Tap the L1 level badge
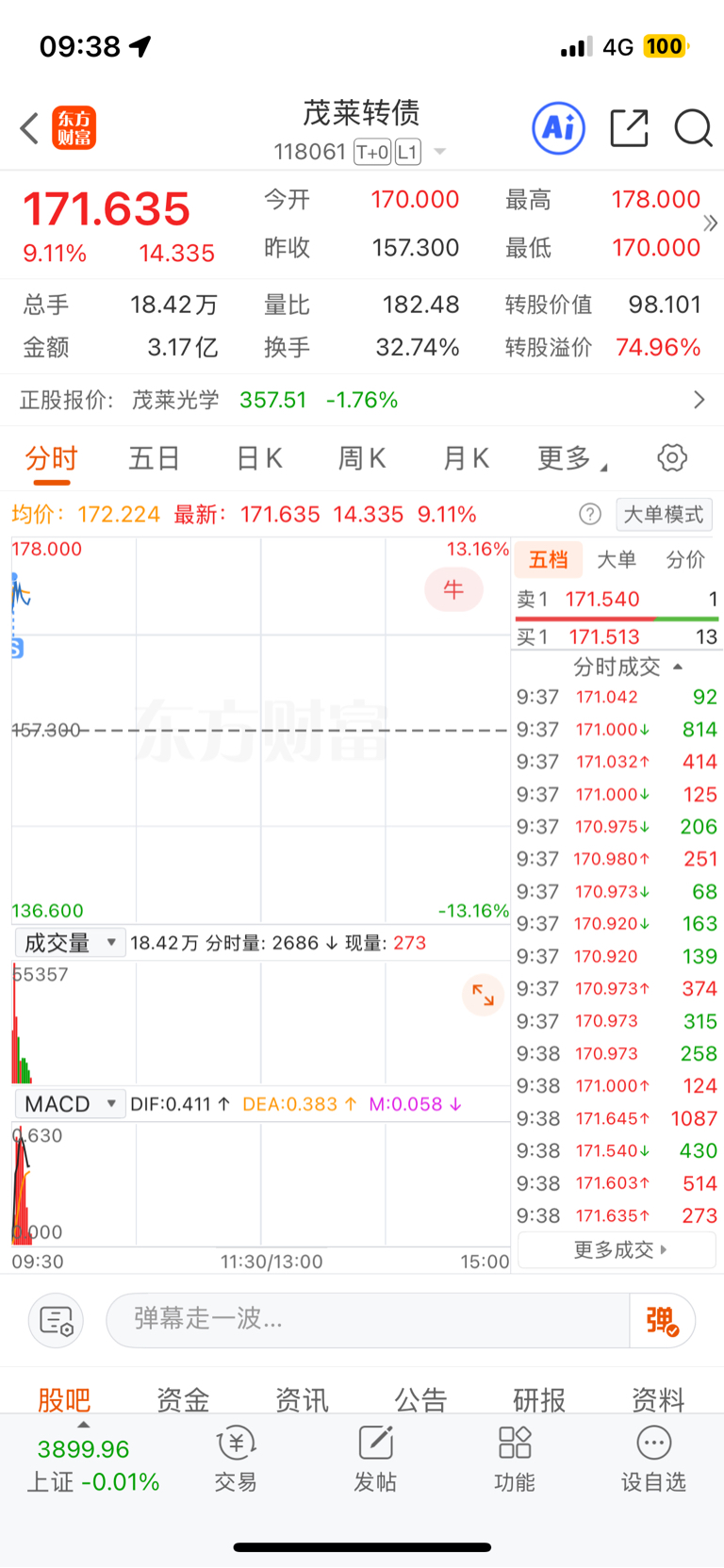The width and height of the screenshot is (724, 1568). (408, 152)
